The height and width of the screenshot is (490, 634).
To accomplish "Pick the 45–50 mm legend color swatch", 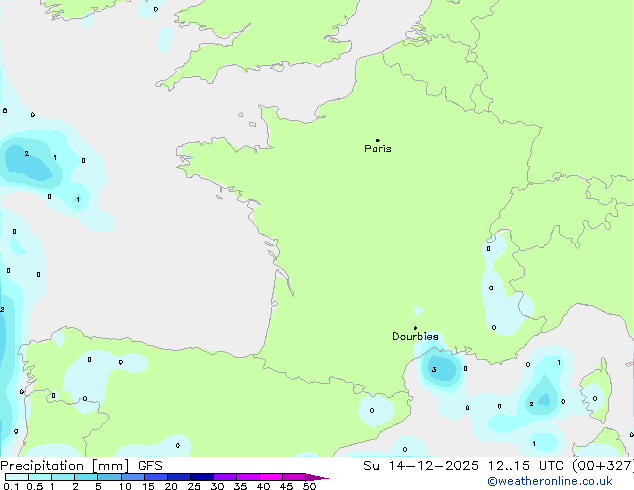I will 294,477.
